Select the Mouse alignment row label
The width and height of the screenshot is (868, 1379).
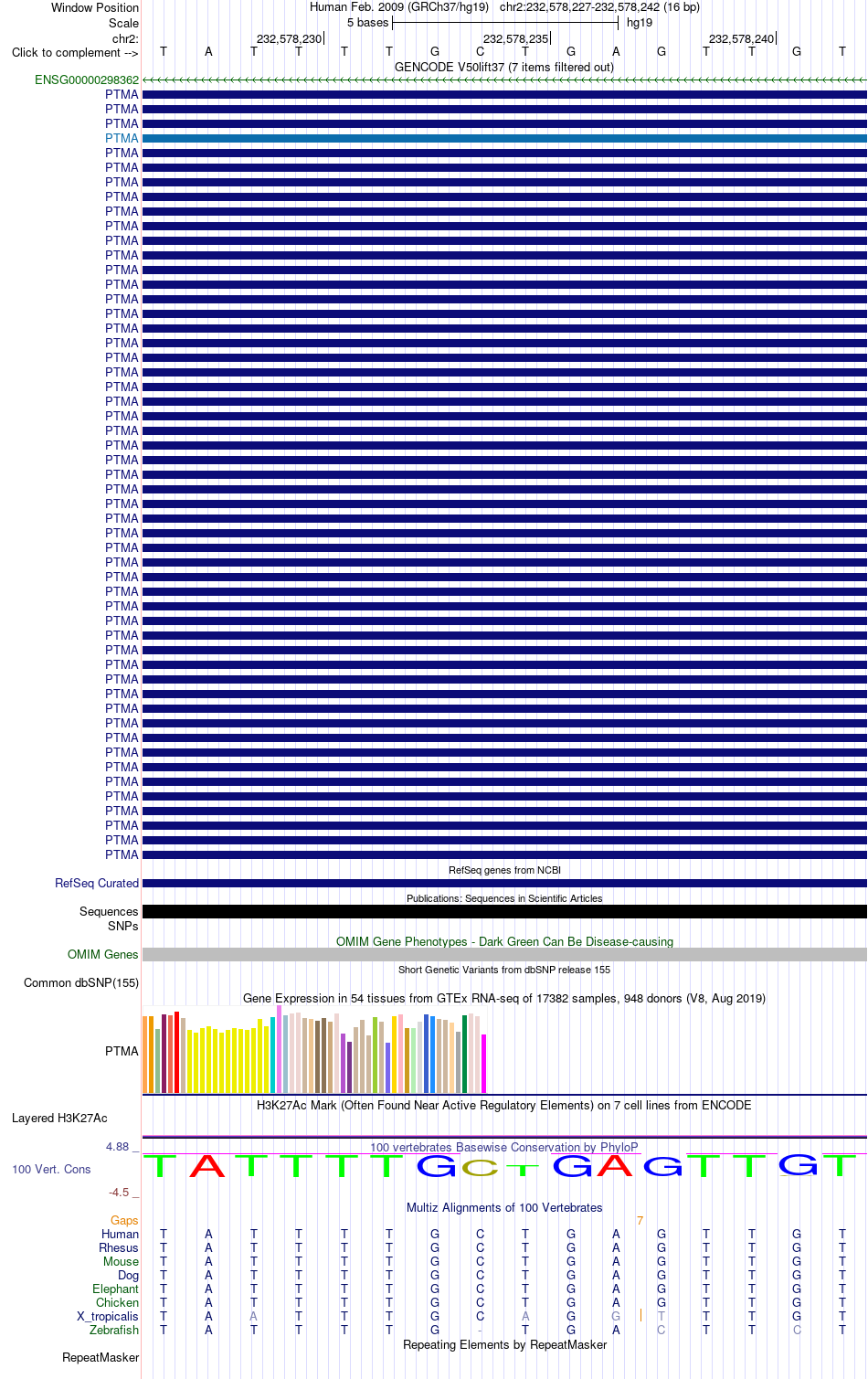(121, 1261)
